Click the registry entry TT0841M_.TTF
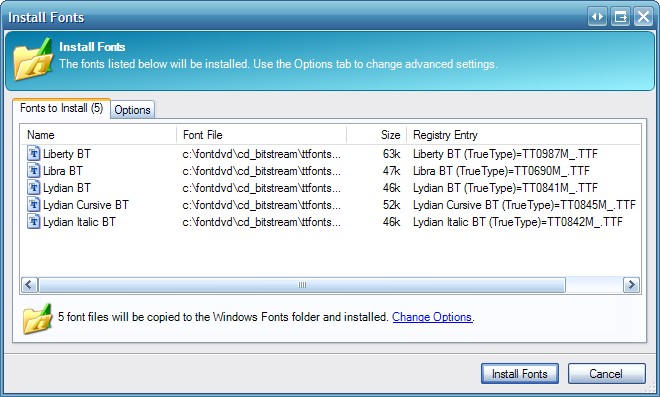This screenshot has height=397, width=660. coord(505,188)
